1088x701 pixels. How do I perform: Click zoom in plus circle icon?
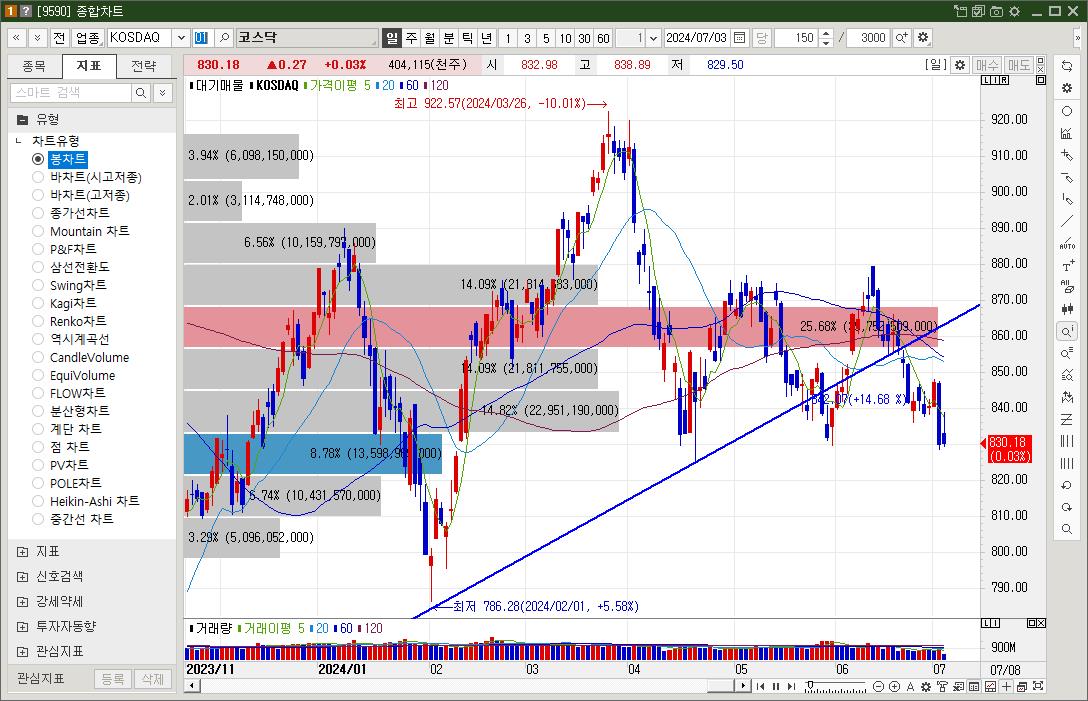(894, 686)
